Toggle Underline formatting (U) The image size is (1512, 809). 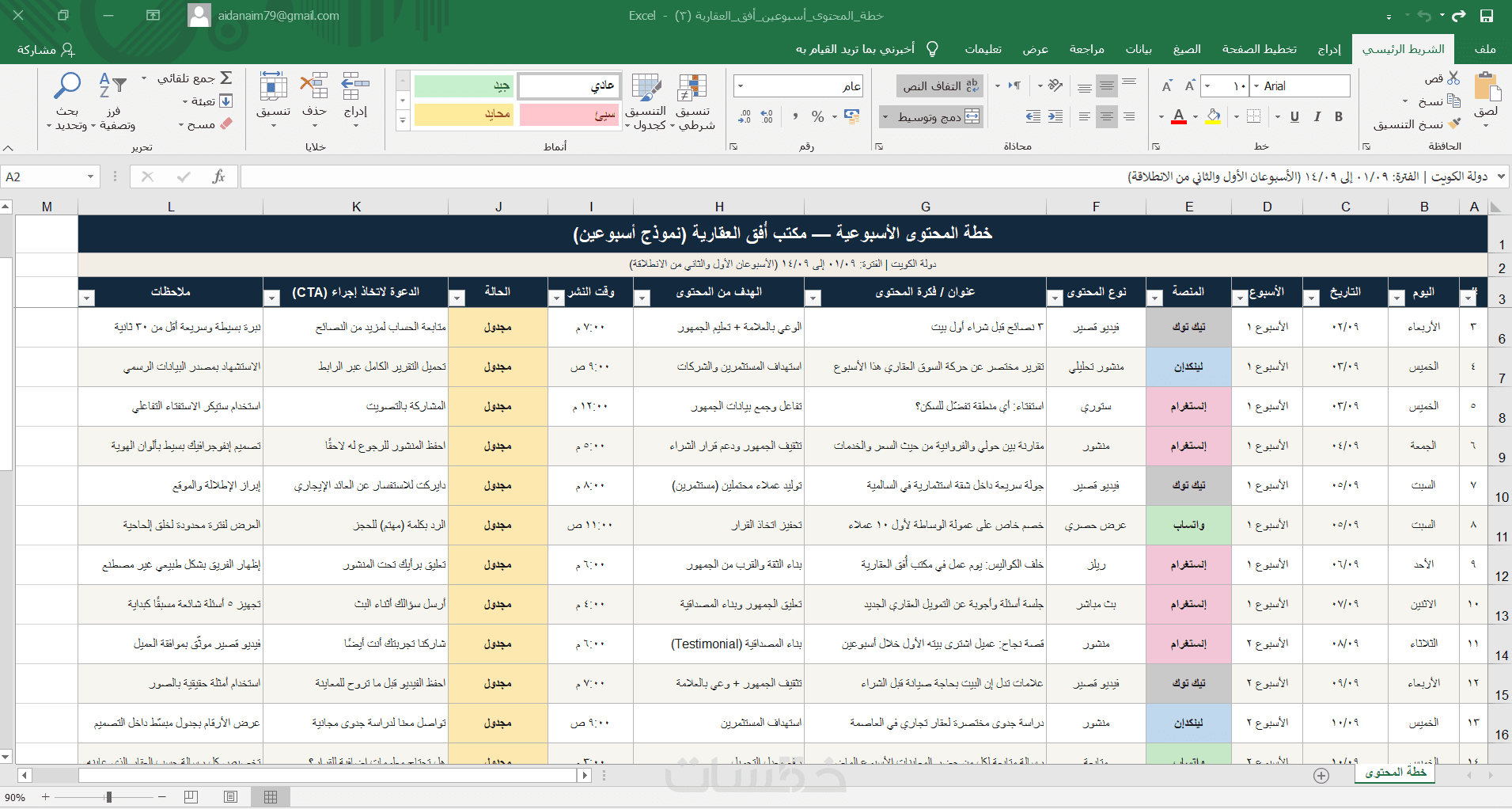(x=1294, y=116)
